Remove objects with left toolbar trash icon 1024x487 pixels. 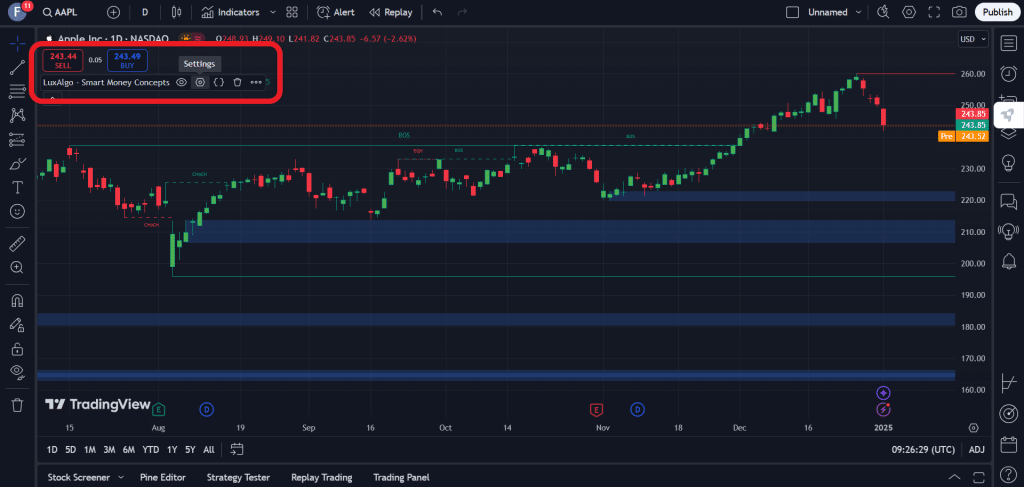[x=18, y=405]
